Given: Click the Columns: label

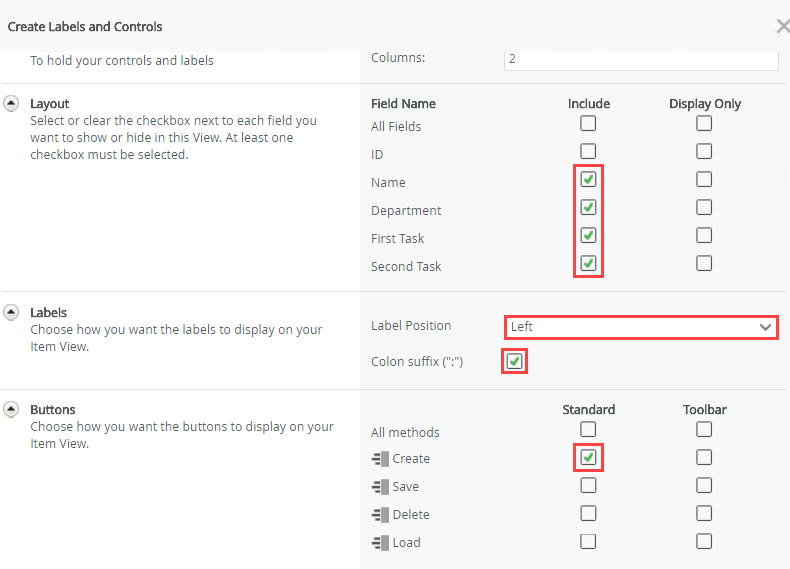Looking at the screenshot, I should pos(398,58).
